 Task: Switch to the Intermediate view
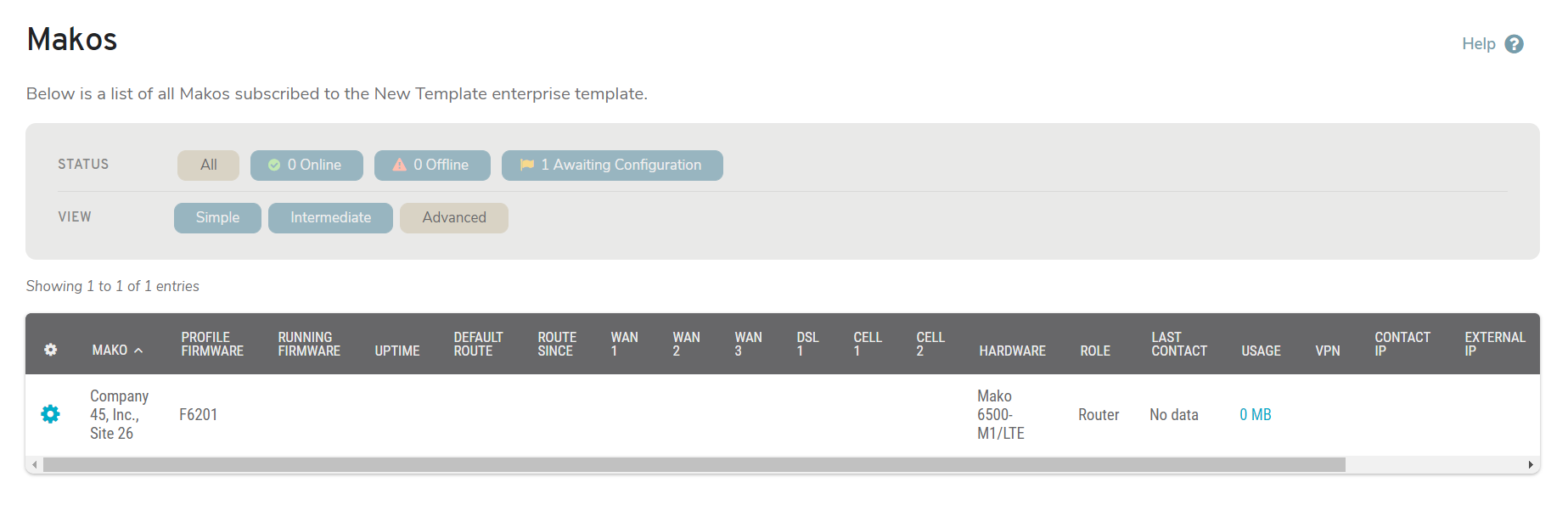[330, 217]
